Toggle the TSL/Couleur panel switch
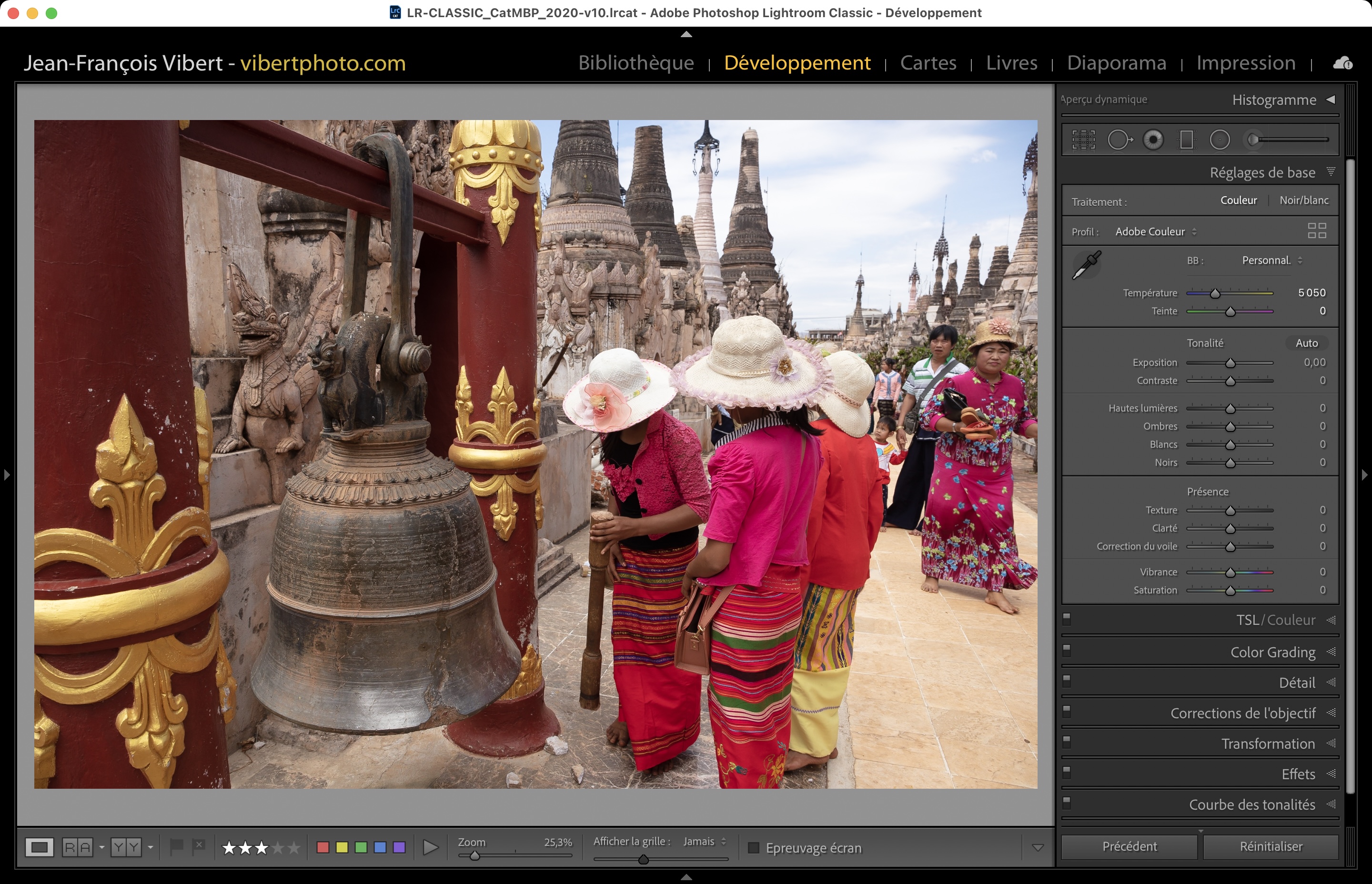 pyautogui.click(x=1067, y=619)
